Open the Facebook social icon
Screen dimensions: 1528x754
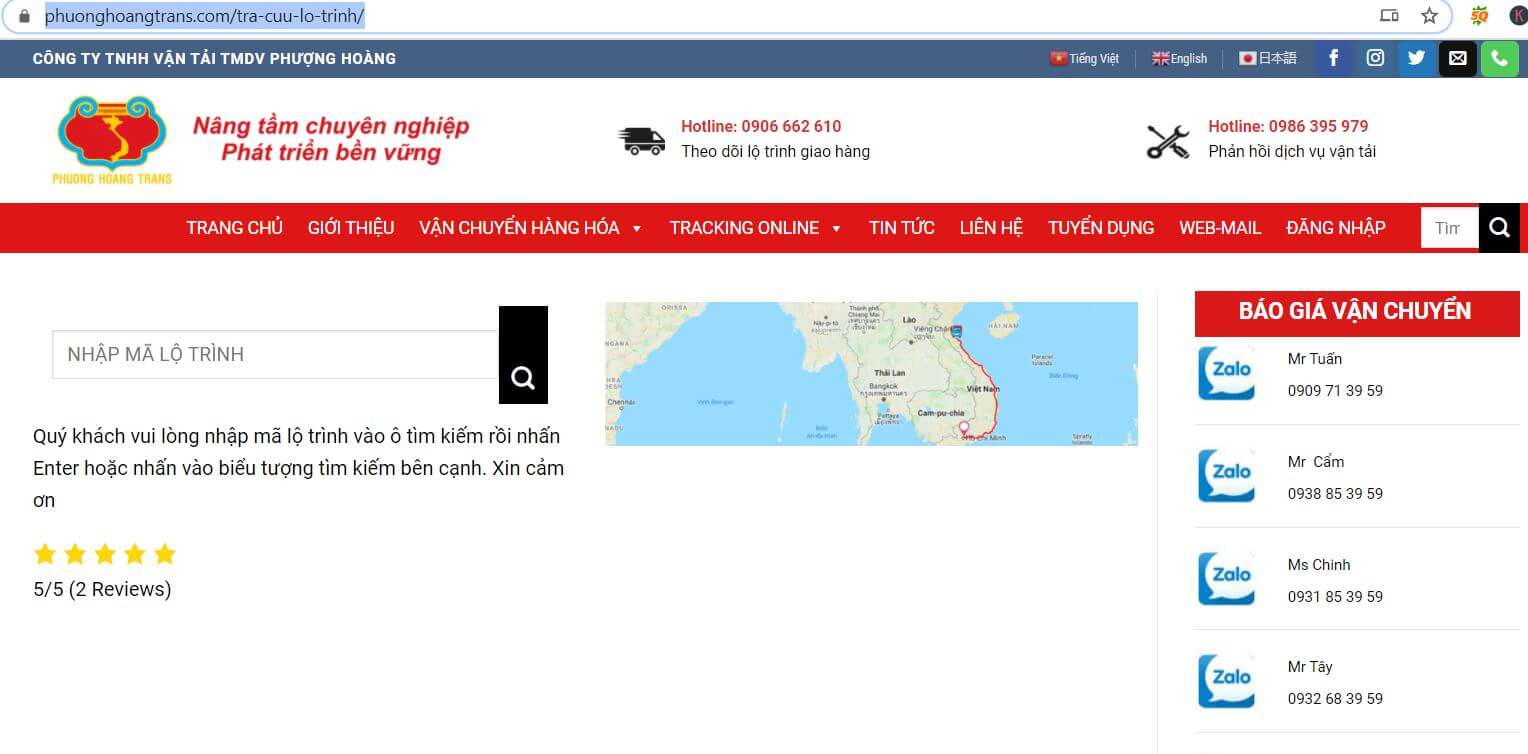1333,58
